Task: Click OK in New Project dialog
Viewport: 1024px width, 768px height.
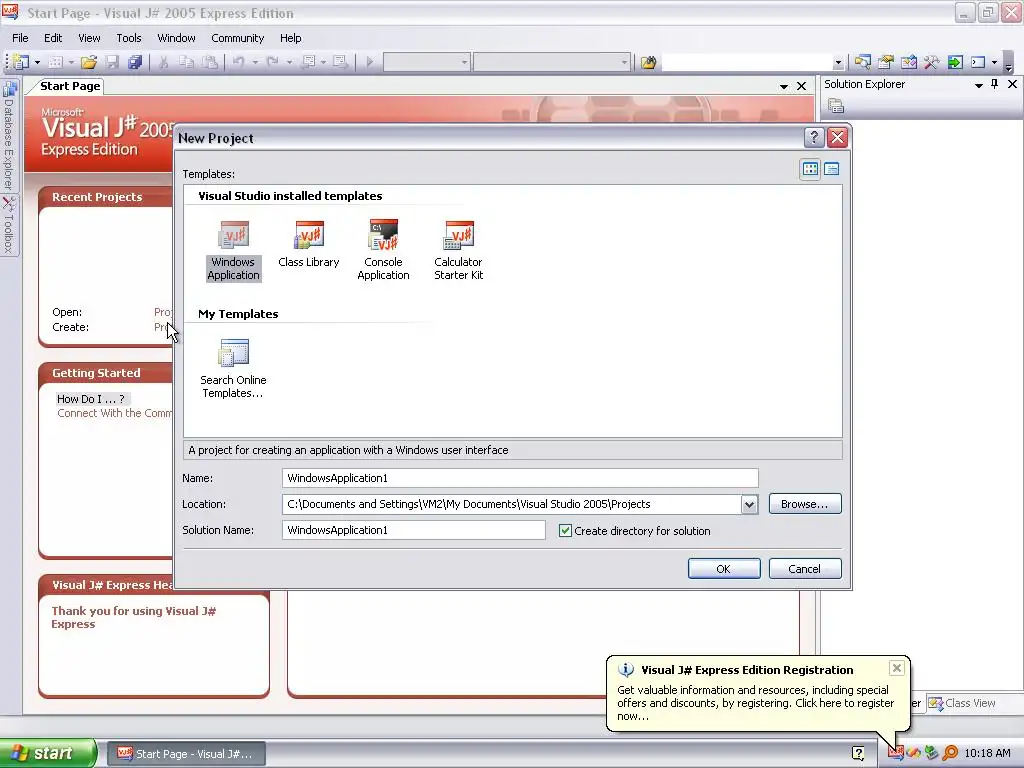Action: (724, 569)
